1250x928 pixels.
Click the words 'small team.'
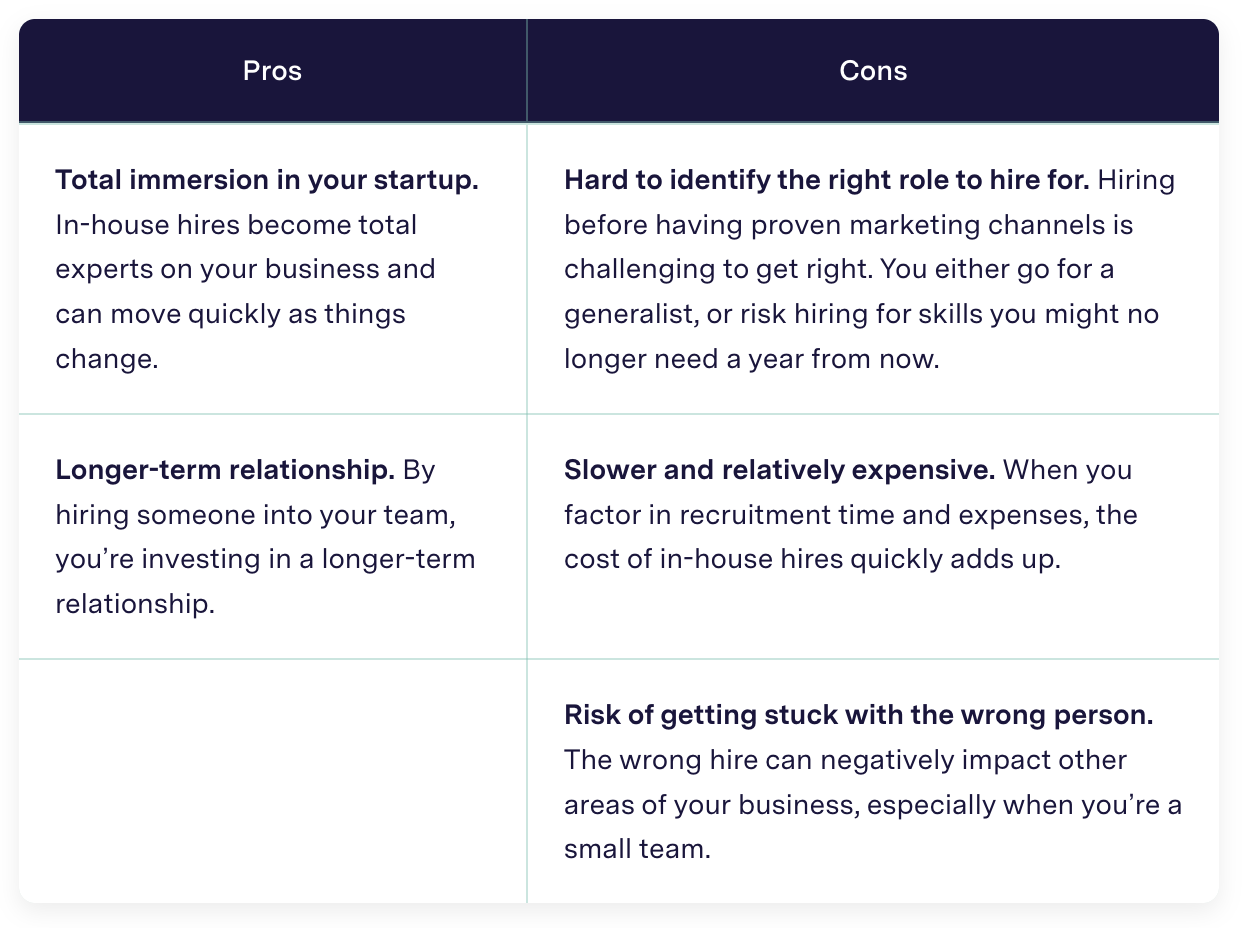point(637,849)
